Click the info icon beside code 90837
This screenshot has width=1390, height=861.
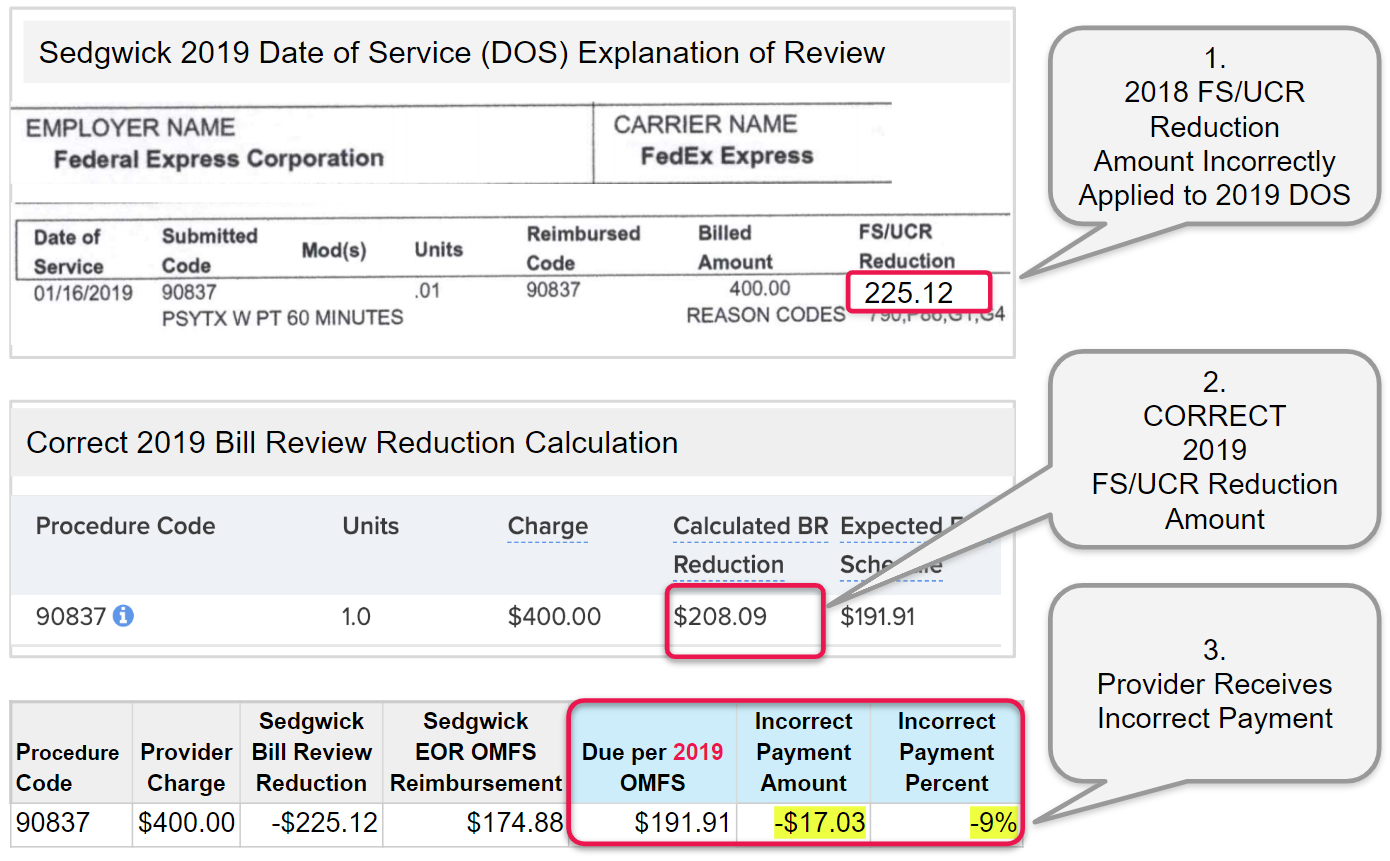[x=123, y=617]
